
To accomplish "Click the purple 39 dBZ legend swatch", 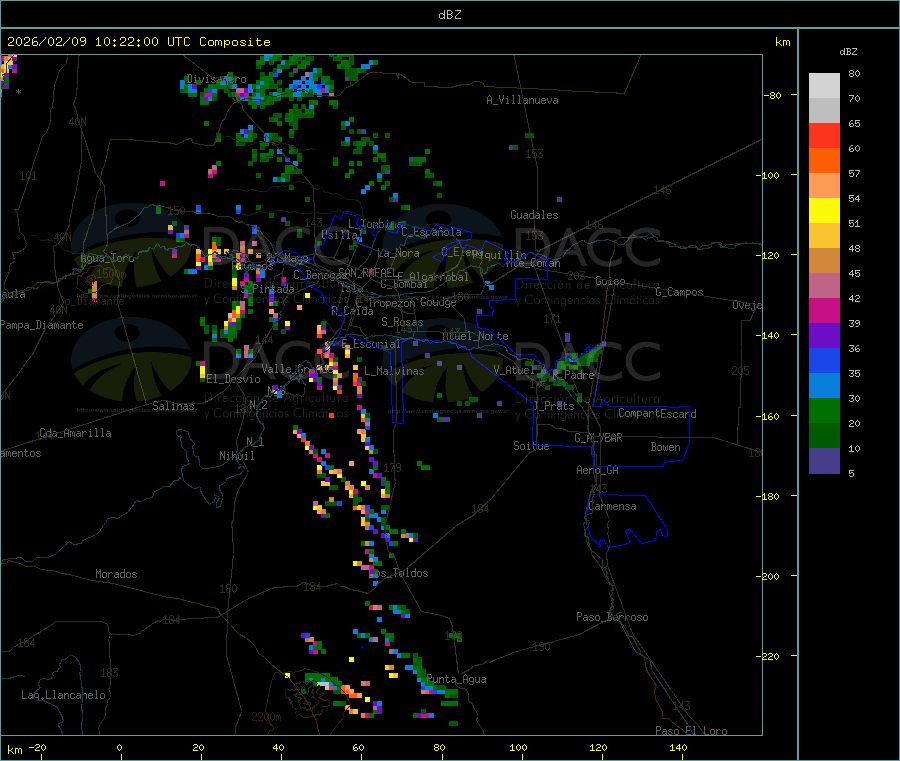I will click(x=824, y=336).
